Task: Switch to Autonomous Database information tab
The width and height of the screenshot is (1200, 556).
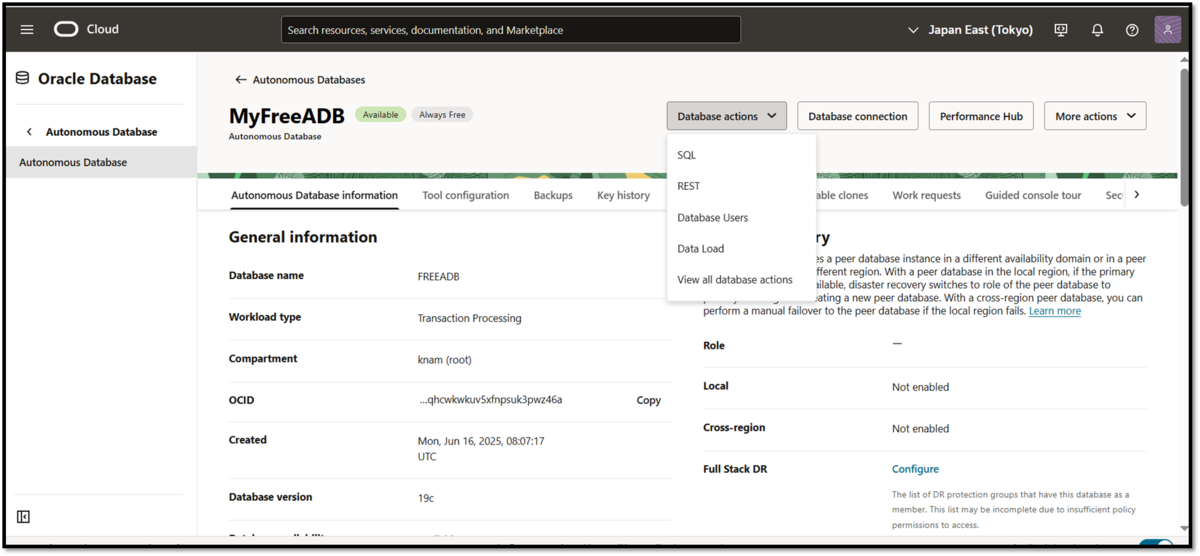Action: point(314,195)
